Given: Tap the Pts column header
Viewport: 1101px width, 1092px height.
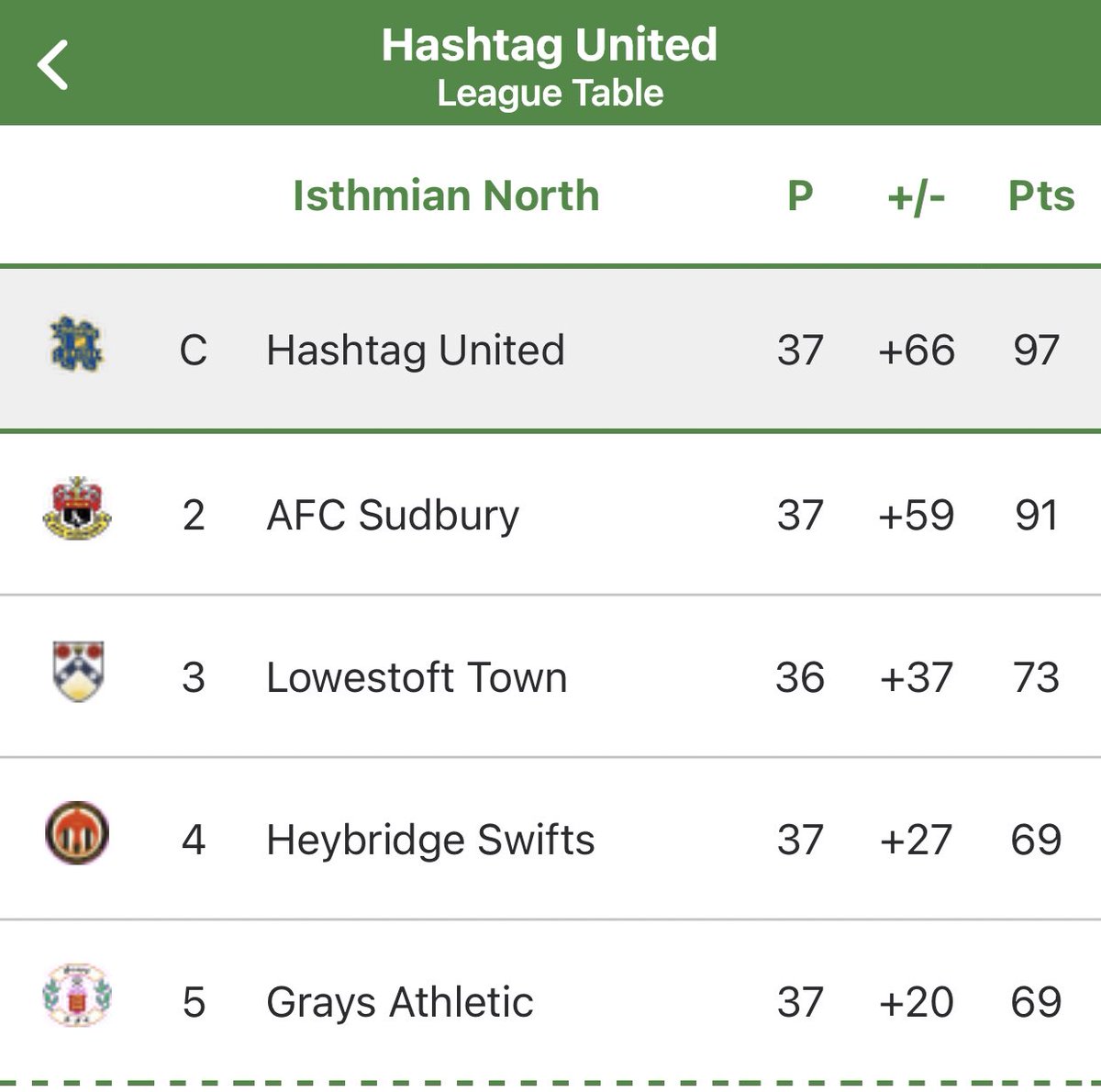Looking at the screenshot, I should pyautogui.click(x=1040, y=196).
